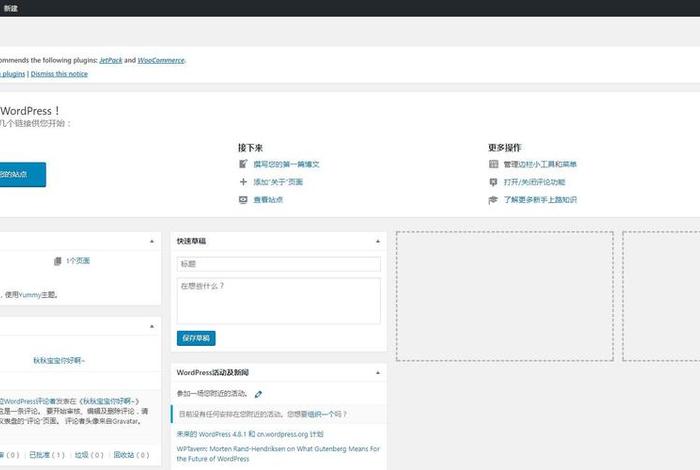
Task: Focus the 标题 draft title field
Action: (x=279, y=264)
